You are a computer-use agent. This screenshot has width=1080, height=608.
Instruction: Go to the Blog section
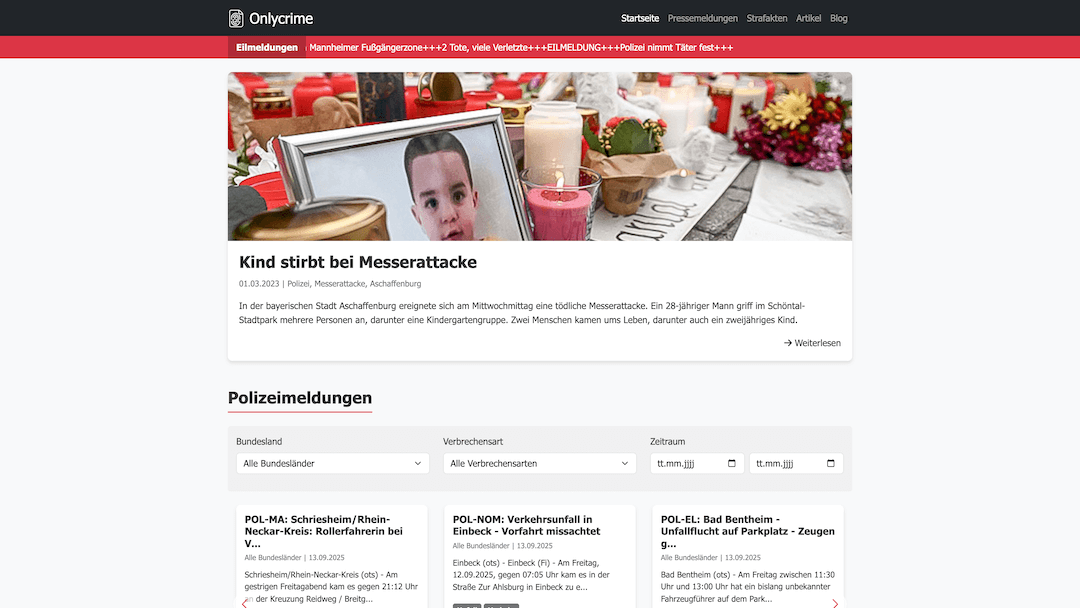coord(839,18)
